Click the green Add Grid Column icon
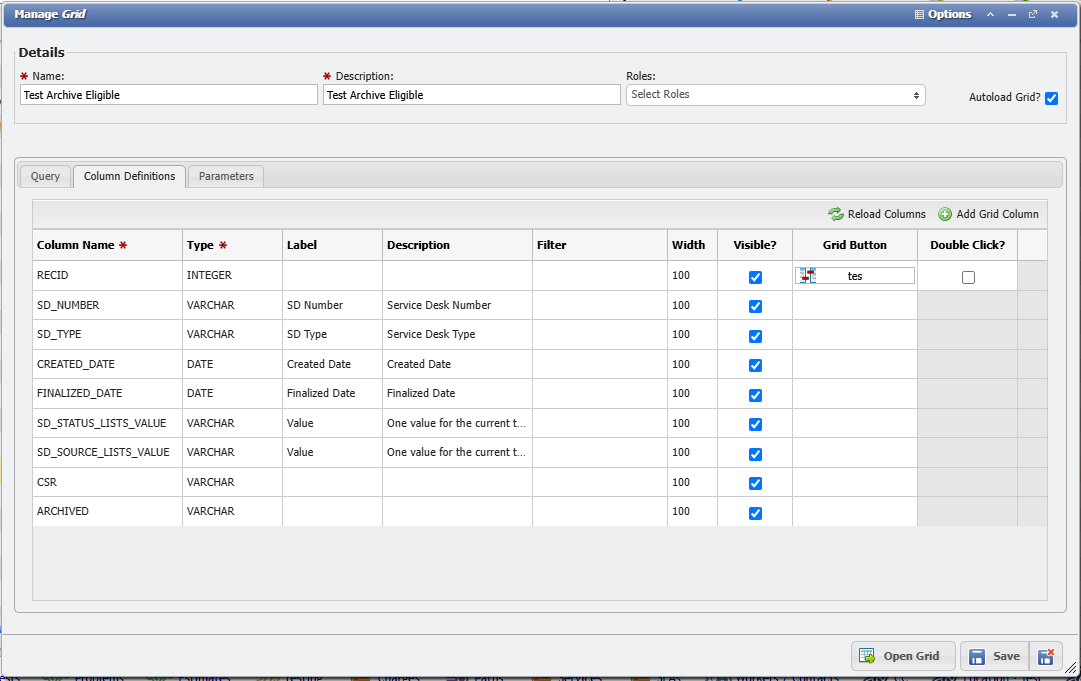This screenshot has width=1081, height=681. 945,214
